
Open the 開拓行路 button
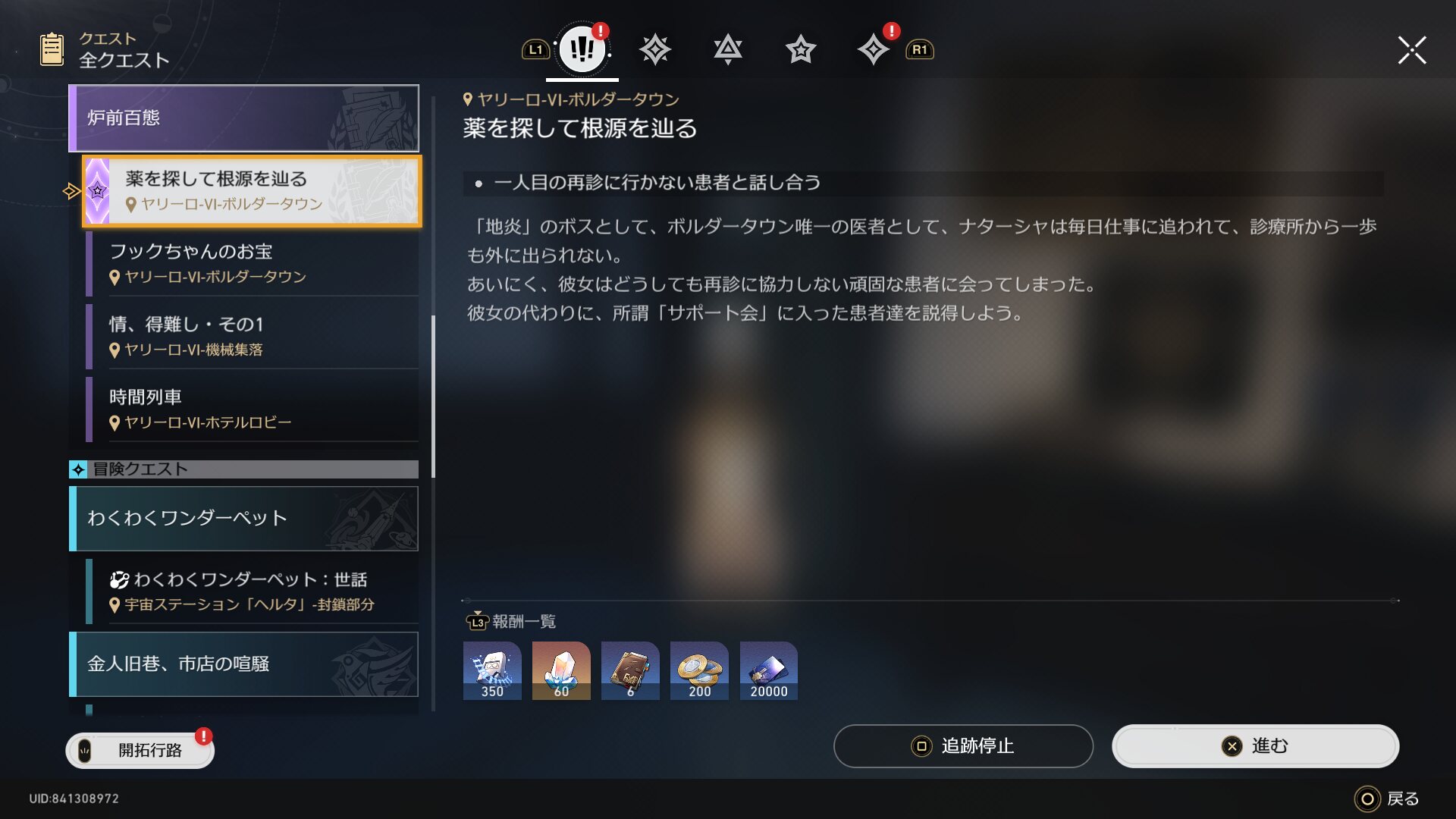[x=140, y=750]
